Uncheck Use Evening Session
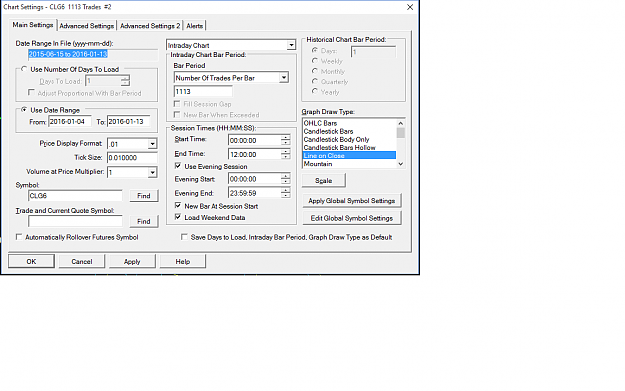 coord(178,166)
